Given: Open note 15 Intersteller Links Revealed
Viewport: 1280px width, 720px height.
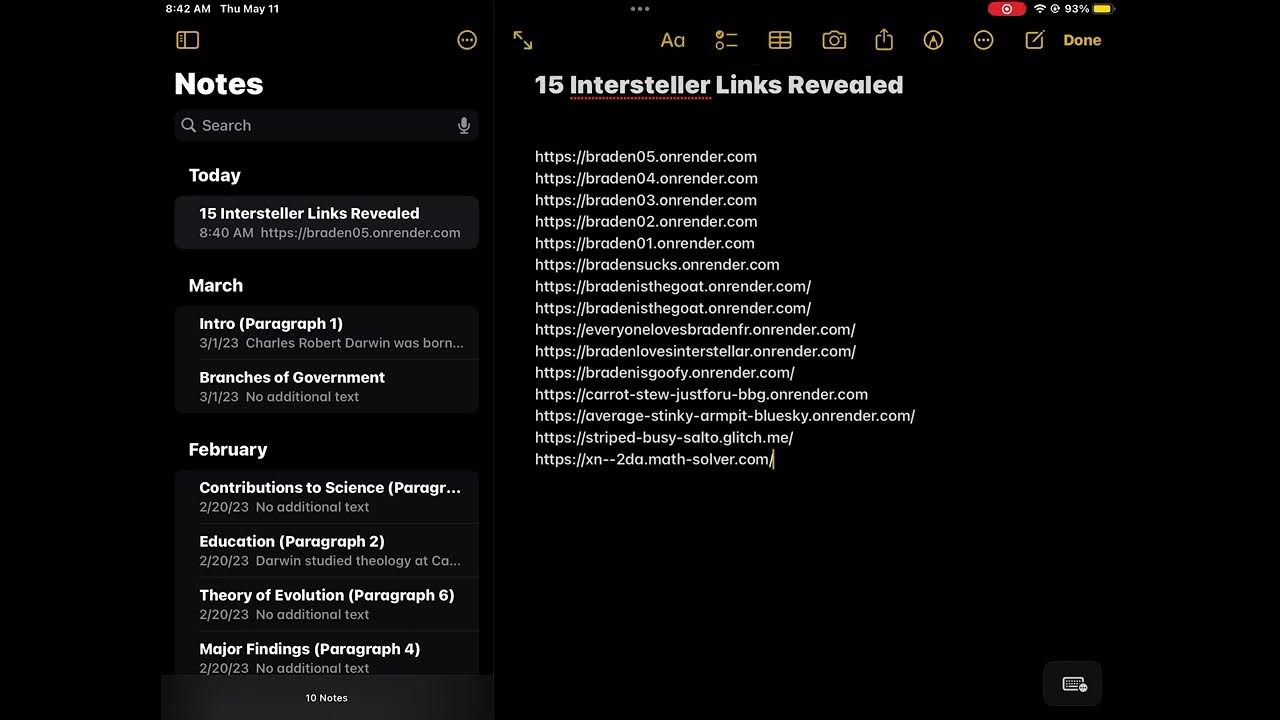Looking at the screenshot, I should [x=326, y=222].
